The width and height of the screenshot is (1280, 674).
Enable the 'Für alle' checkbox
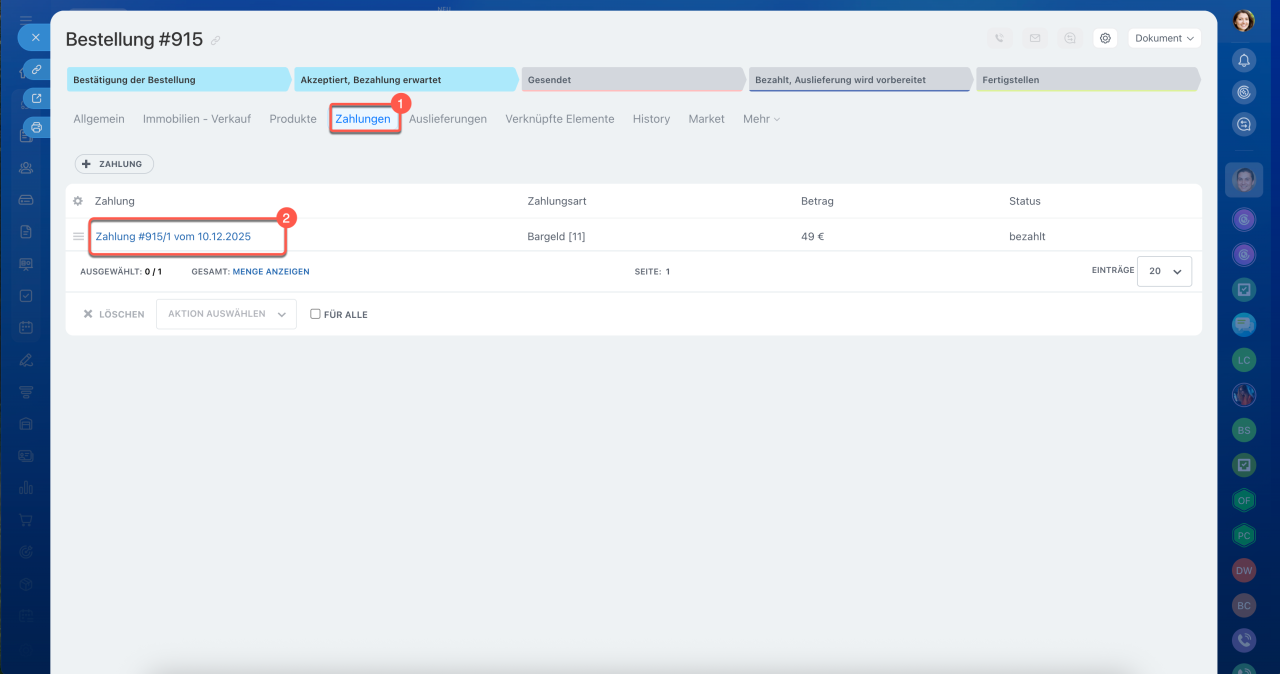[315, 314]
